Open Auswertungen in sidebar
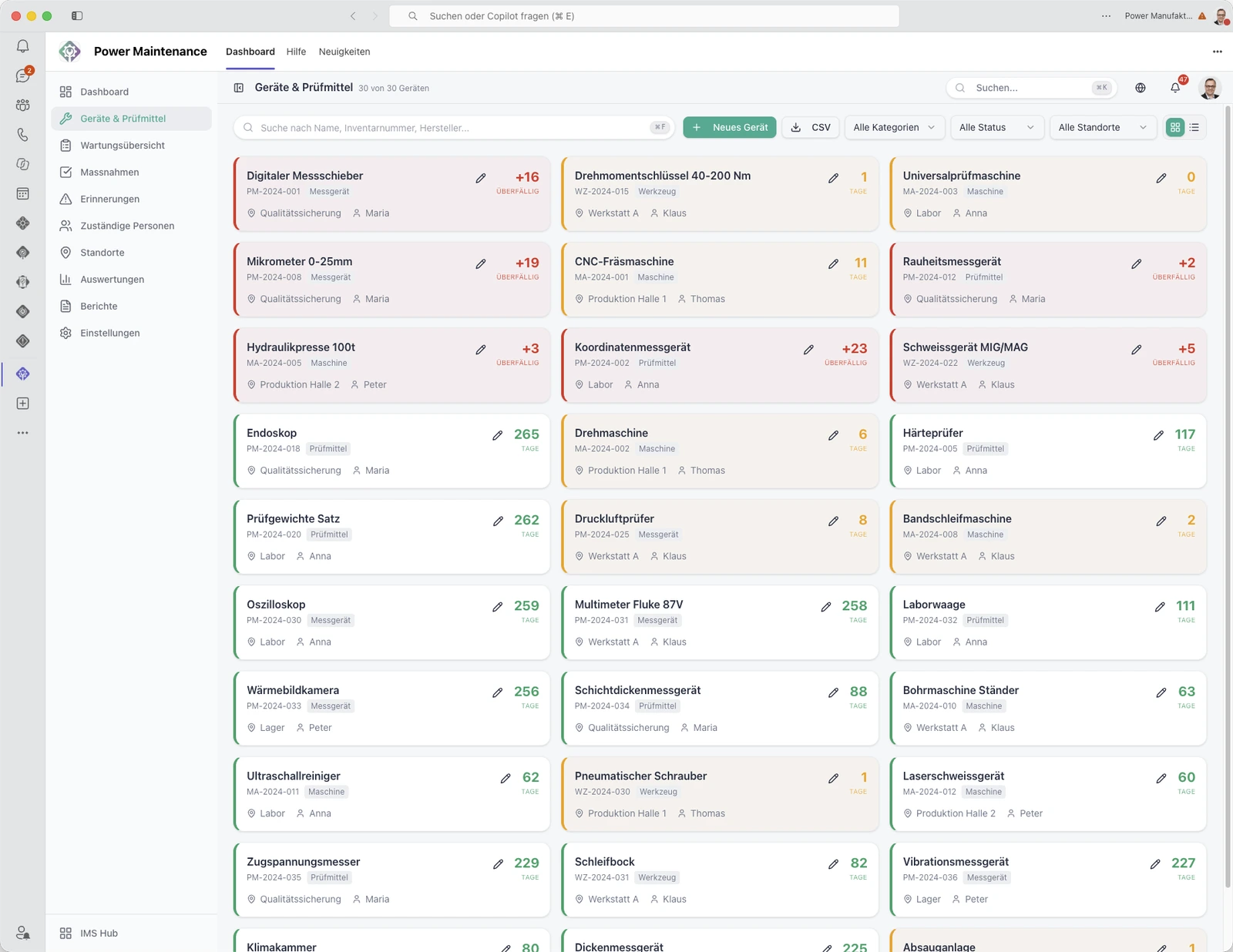 click(x=131, y=280)
